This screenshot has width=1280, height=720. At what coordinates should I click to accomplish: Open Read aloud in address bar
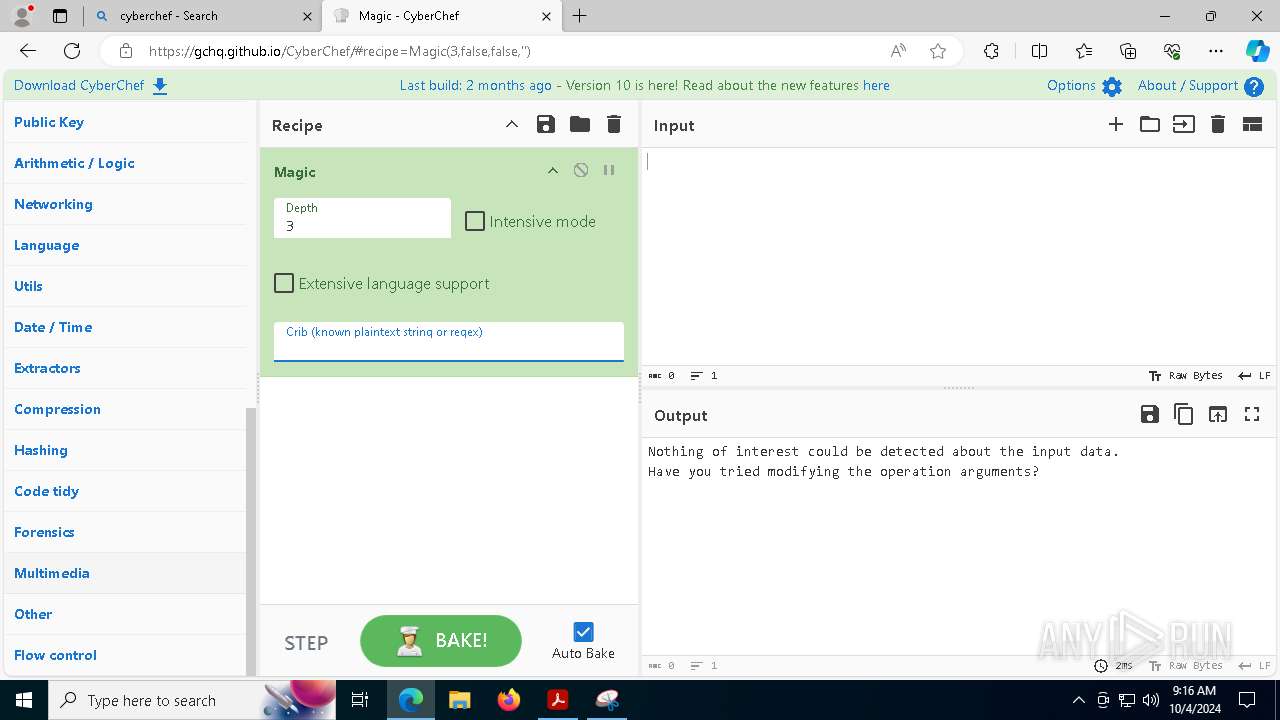[898, 51]
